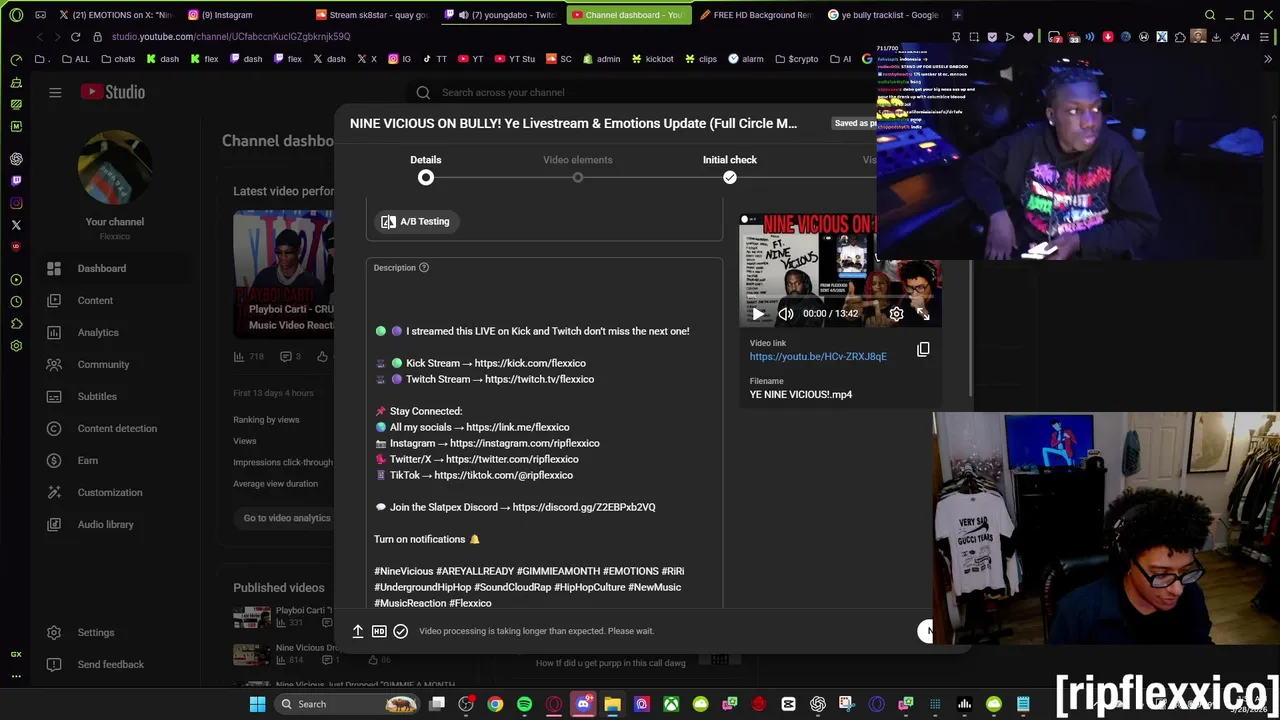
Task: Click the upload status arrow icon
Action: [357, 631]
